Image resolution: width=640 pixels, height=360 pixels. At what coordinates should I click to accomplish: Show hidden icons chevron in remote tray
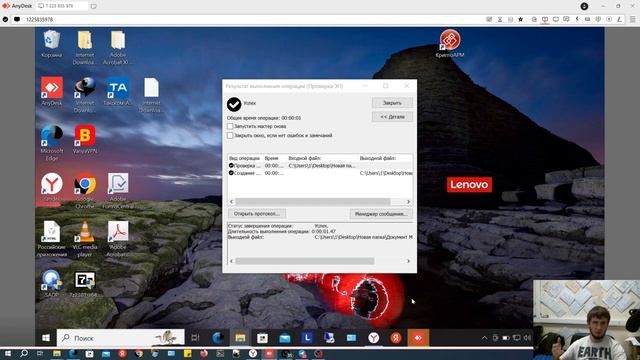point(484,338)
